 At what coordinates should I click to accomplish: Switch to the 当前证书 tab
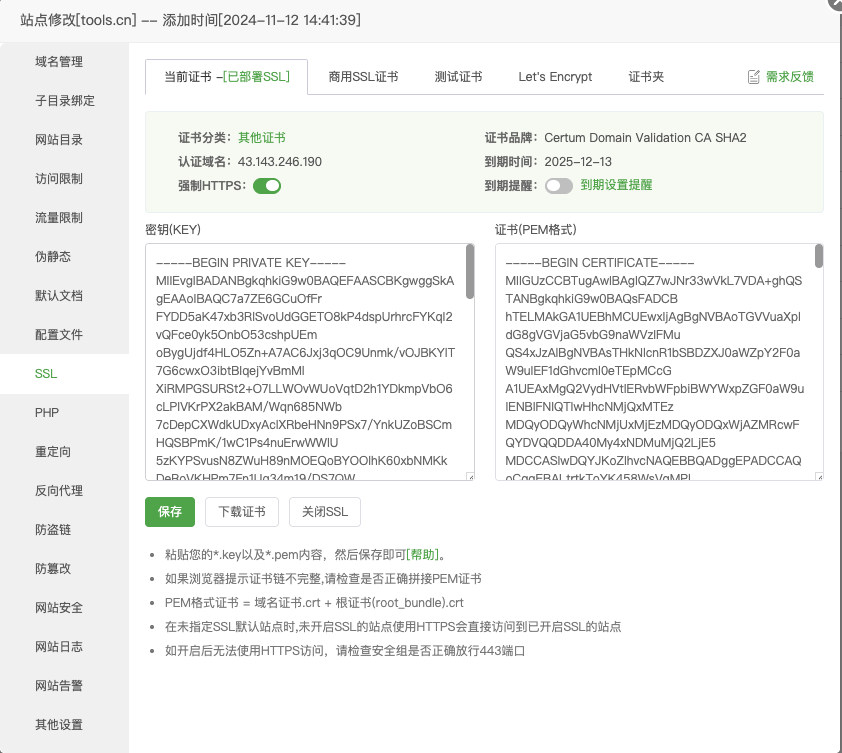pyautogui.click(x=226, y=77)
